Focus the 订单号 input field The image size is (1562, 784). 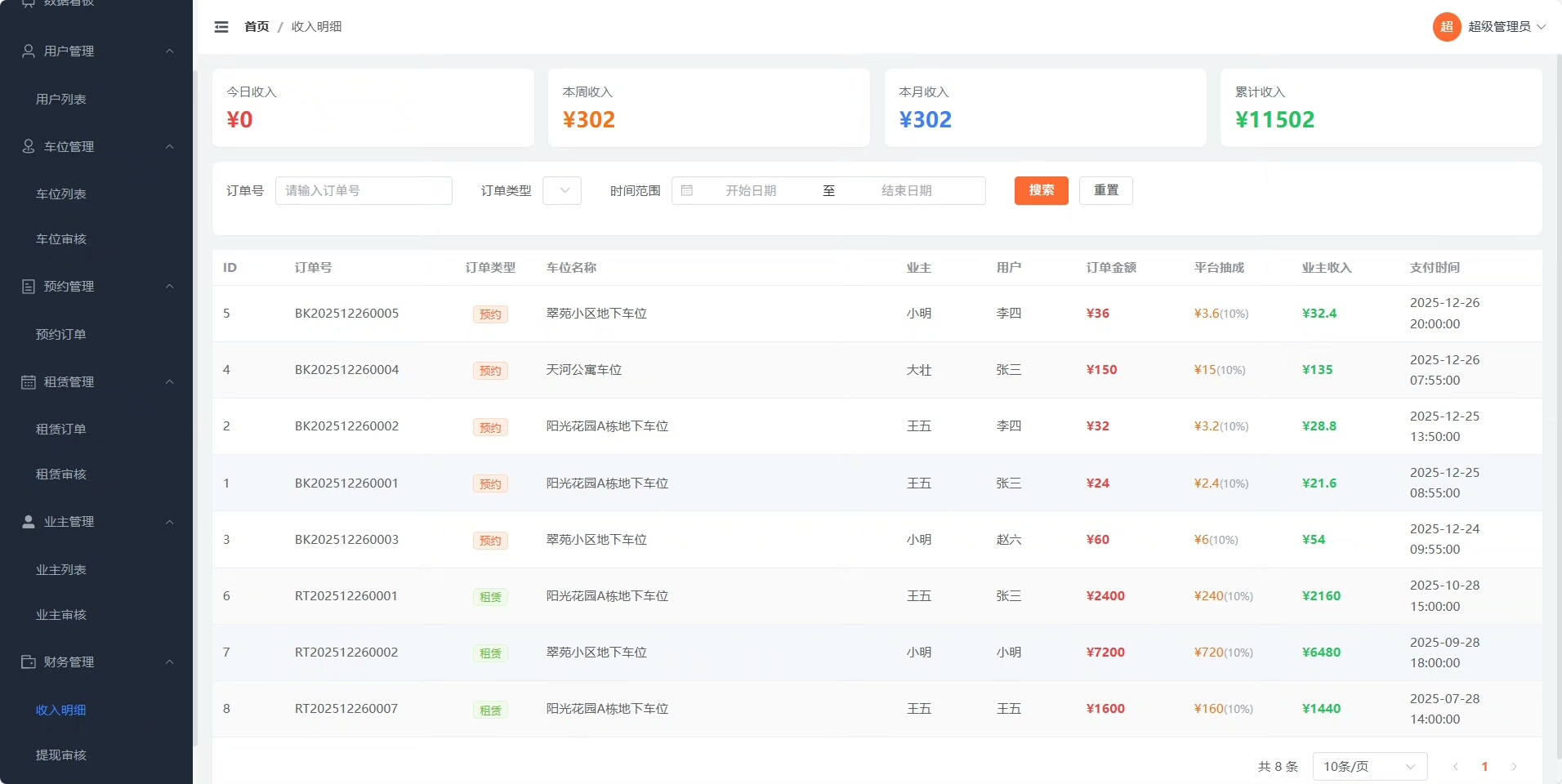pyautogui.click(x=364, y=190)
